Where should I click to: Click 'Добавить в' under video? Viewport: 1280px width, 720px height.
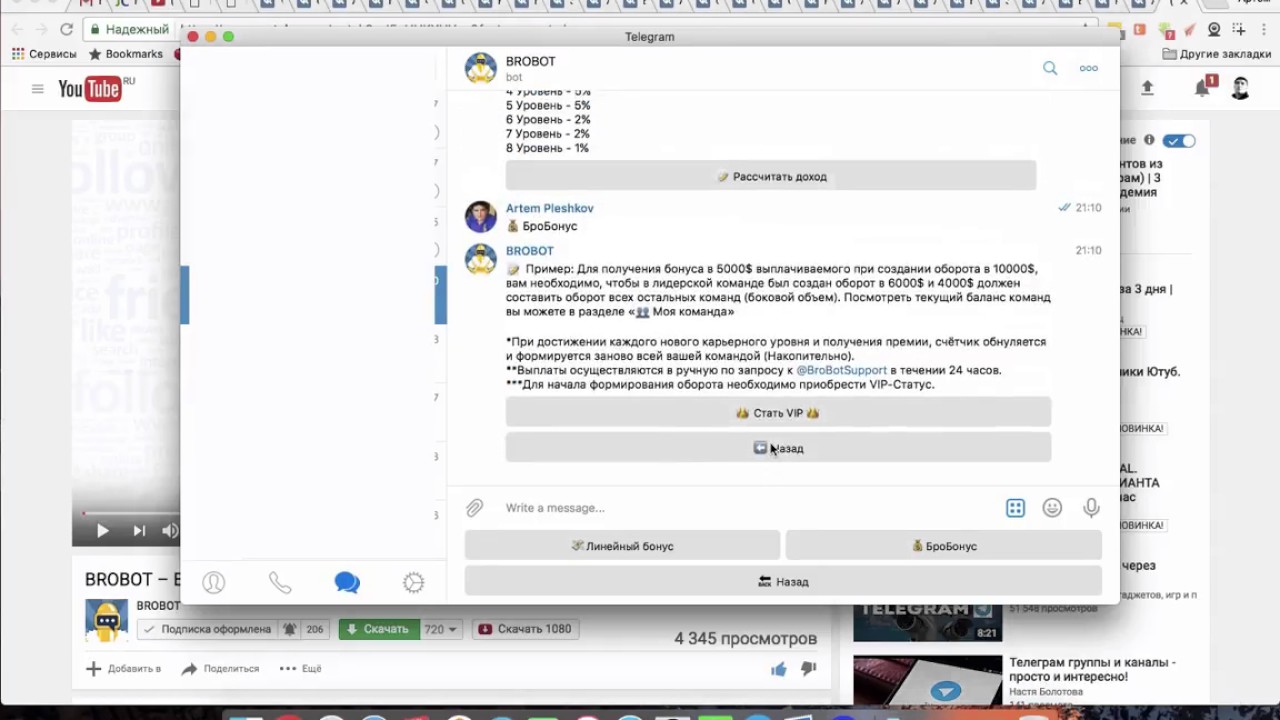tap(123, 669)
